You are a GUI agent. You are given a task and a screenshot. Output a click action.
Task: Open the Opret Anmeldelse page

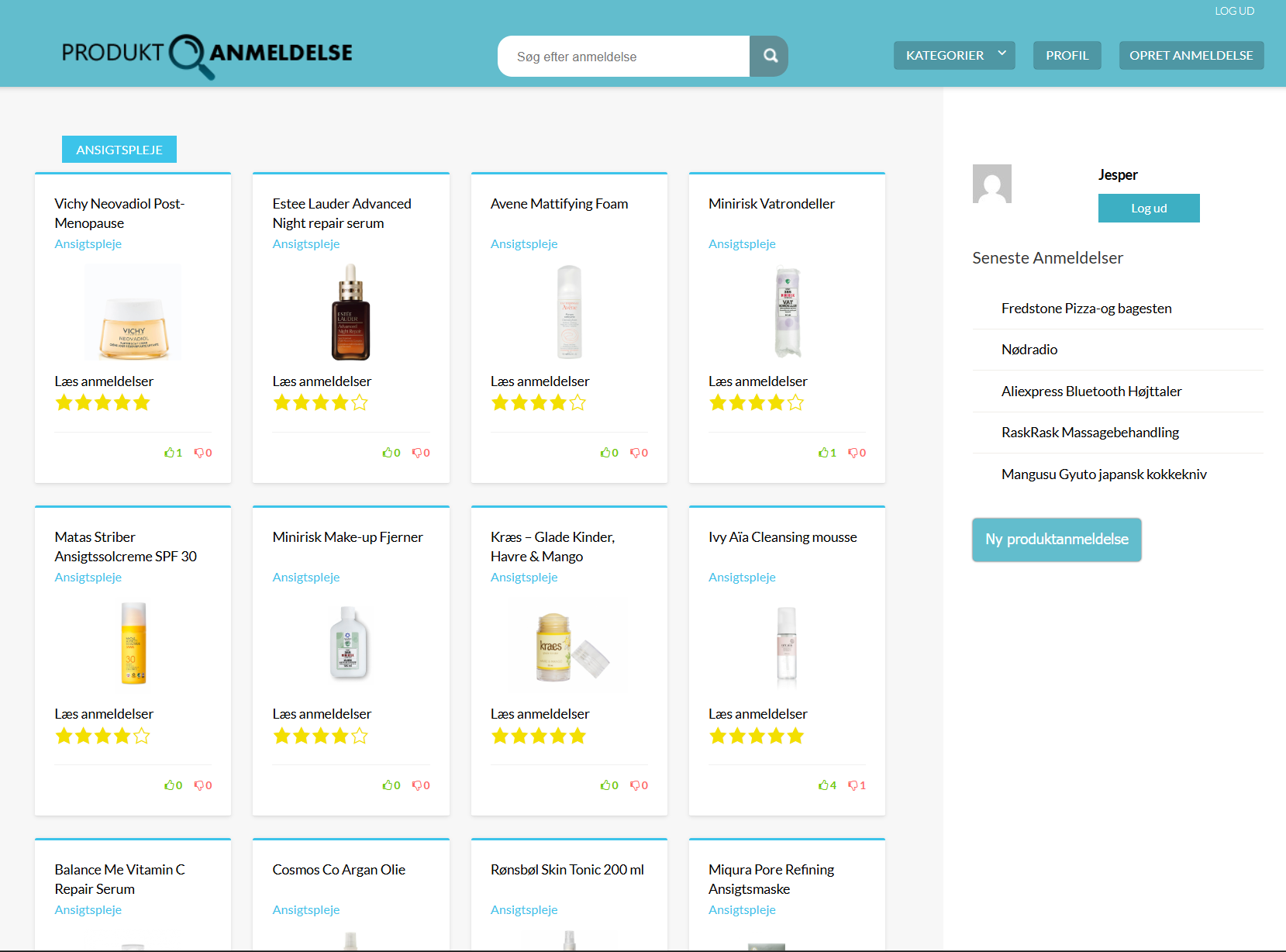[x=1191, y=55]
